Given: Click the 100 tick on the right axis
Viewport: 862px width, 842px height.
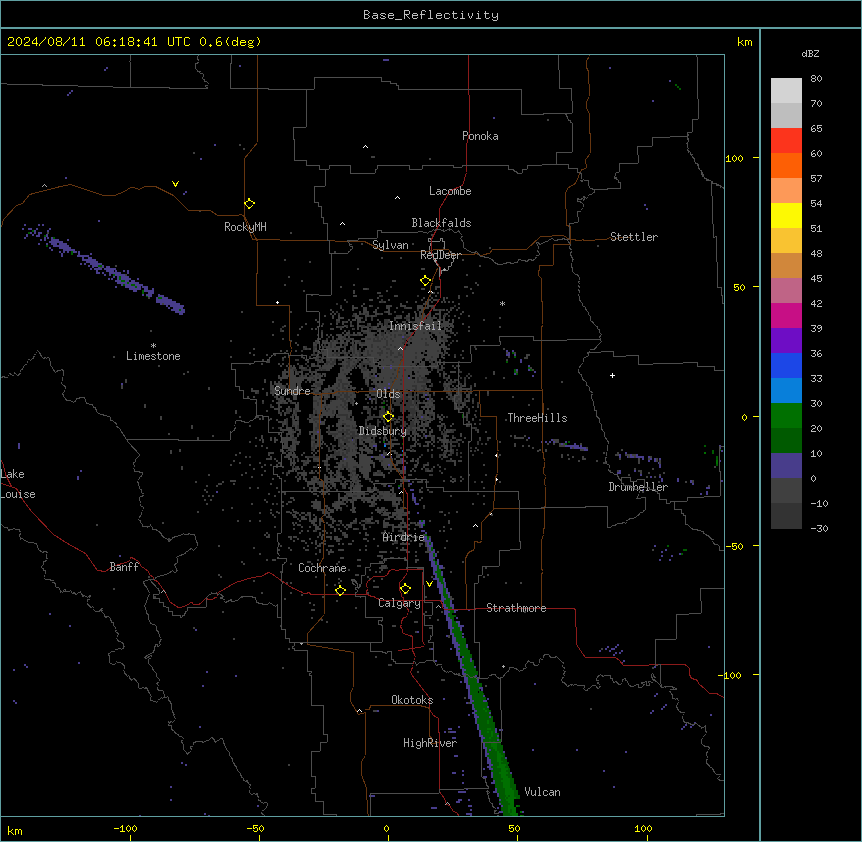Looking at the screenshot, I should pyautogui.click(x=734, y=158).
